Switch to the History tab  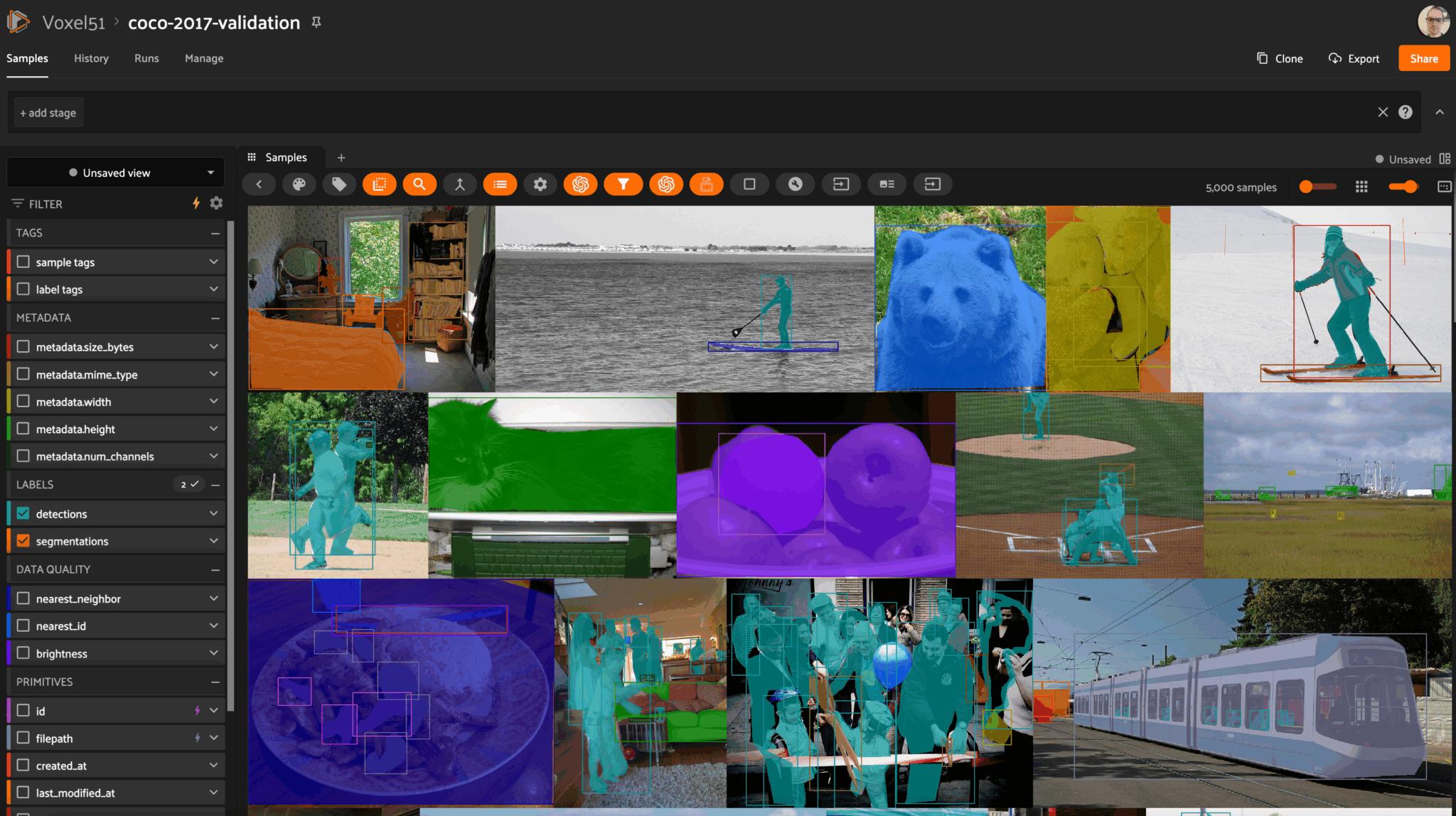coord(91,58)
